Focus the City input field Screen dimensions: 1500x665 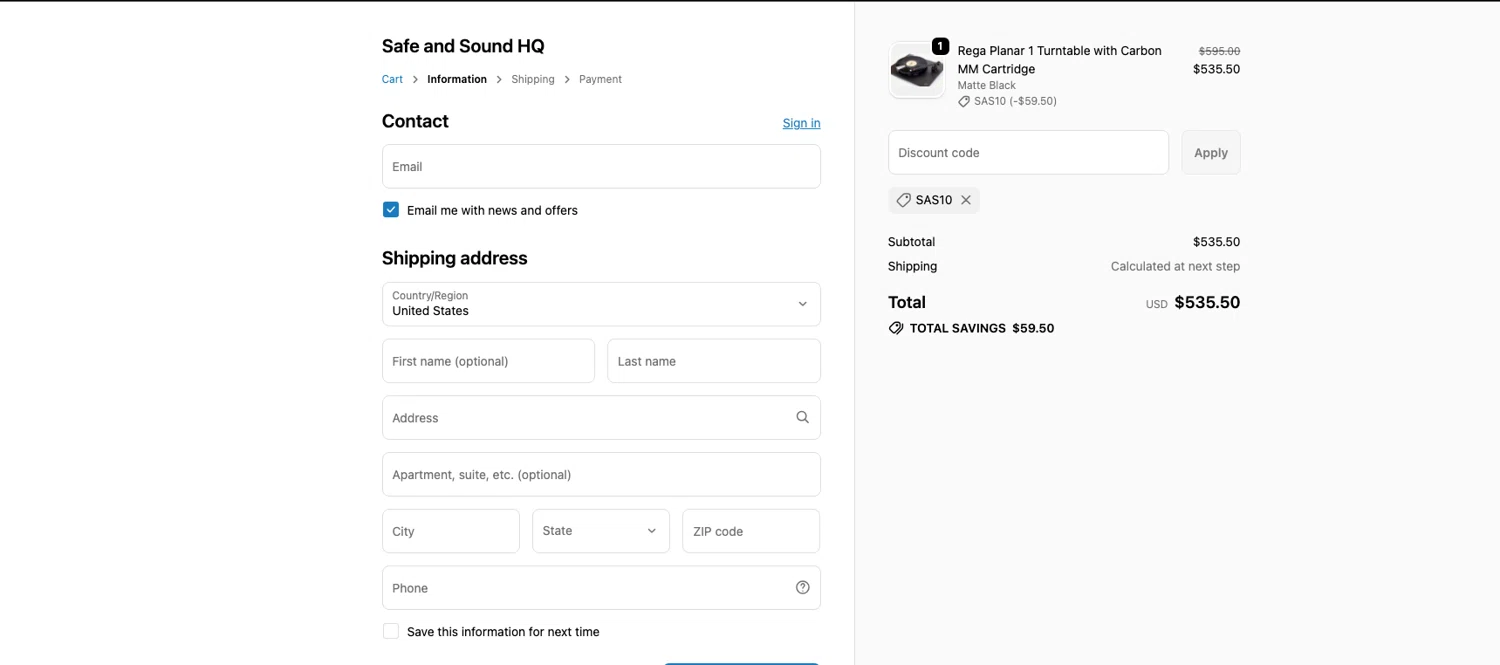451,531
